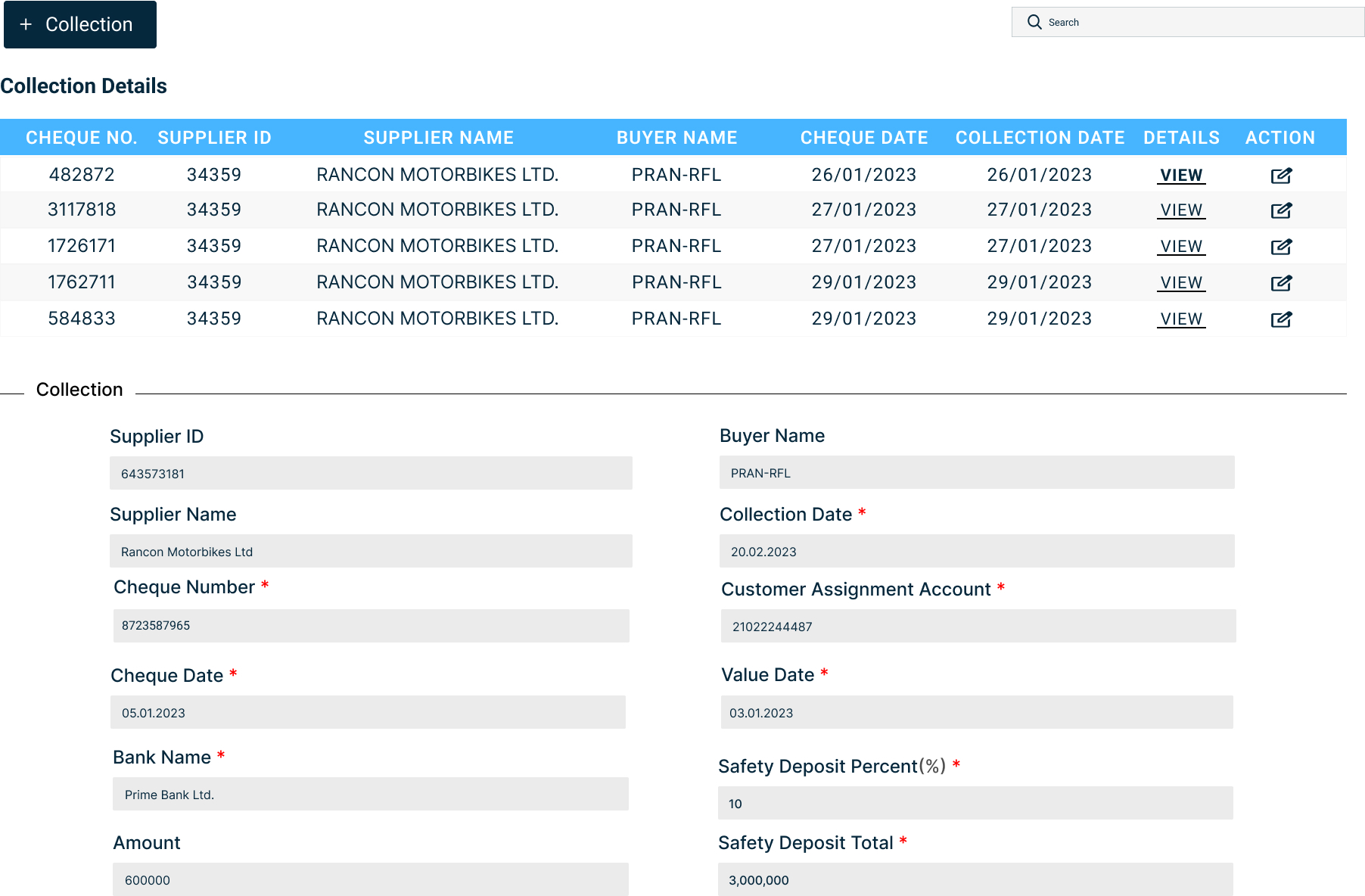Click supplier name in the 584833 row
The image size is (1365, 896).
pyautogui.click(x=437, y=319)
